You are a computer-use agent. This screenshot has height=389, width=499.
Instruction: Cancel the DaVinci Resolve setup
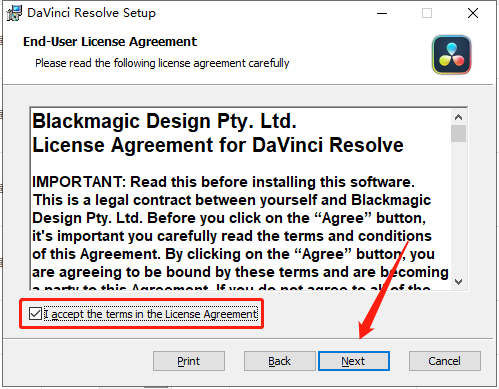[445, 361]
